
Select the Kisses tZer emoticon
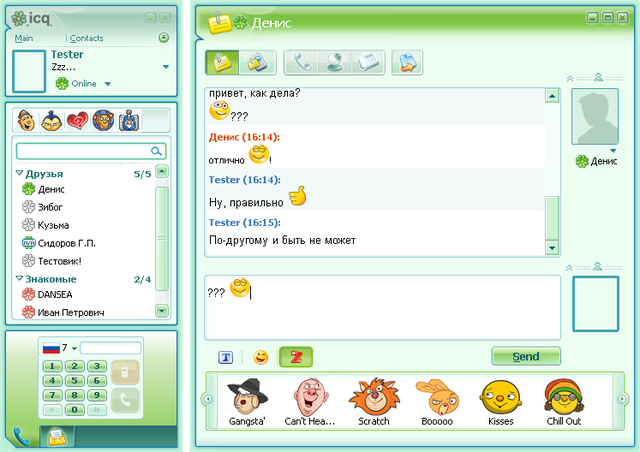500,401
